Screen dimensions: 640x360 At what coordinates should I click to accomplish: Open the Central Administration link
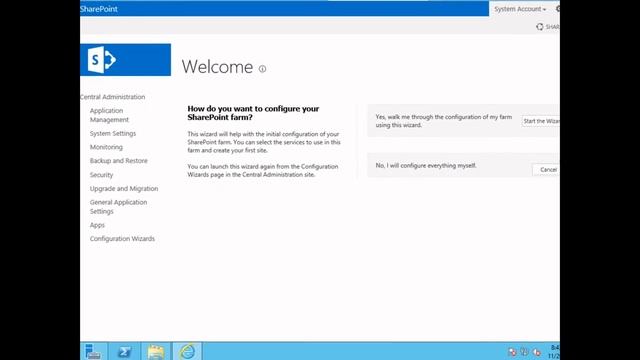(113, 97)
